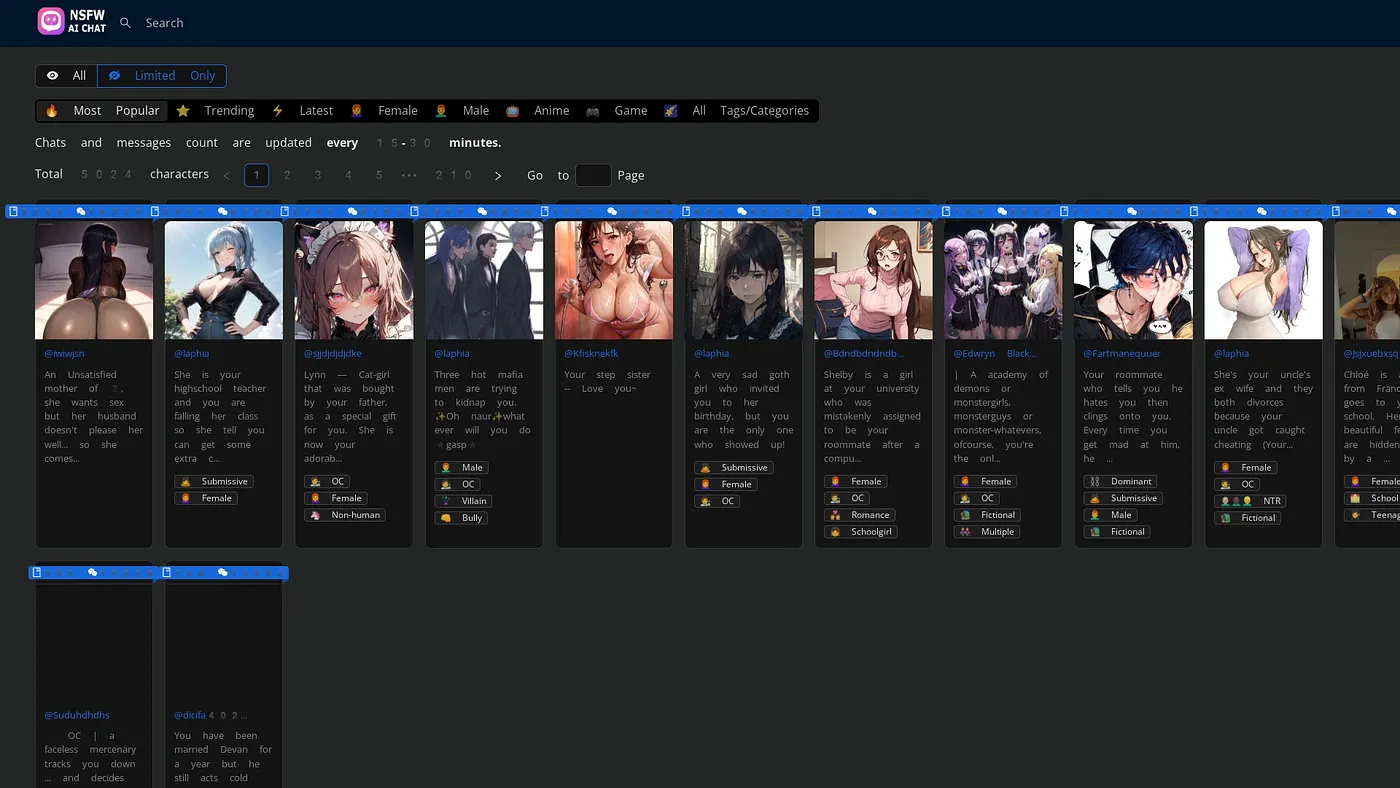Go to page 5 in pagination
Screen dimensions: 1400x788
(379, 175)
